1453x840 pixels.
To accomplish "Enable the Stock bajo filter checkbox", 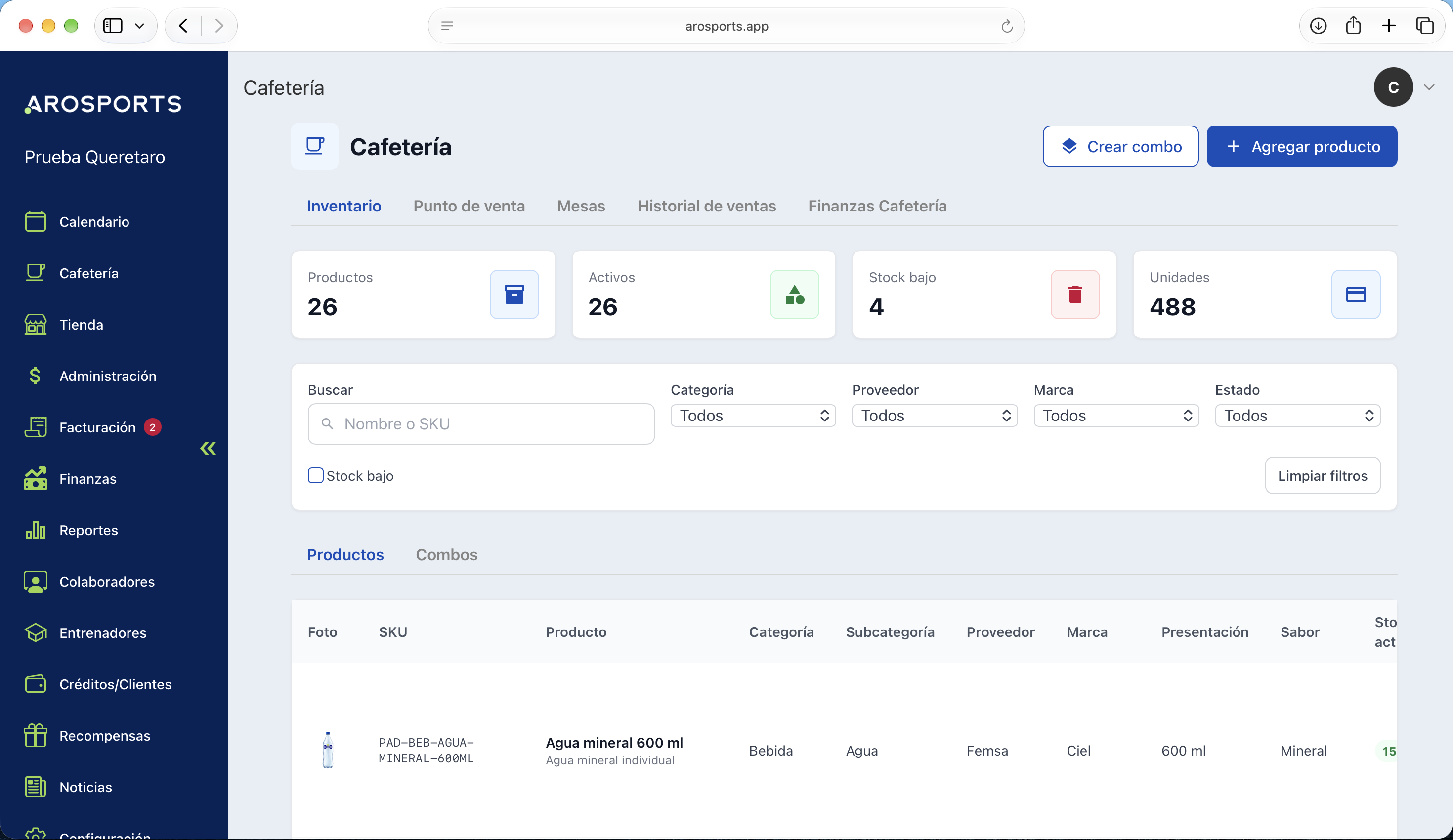I will (x=315, y=475).
